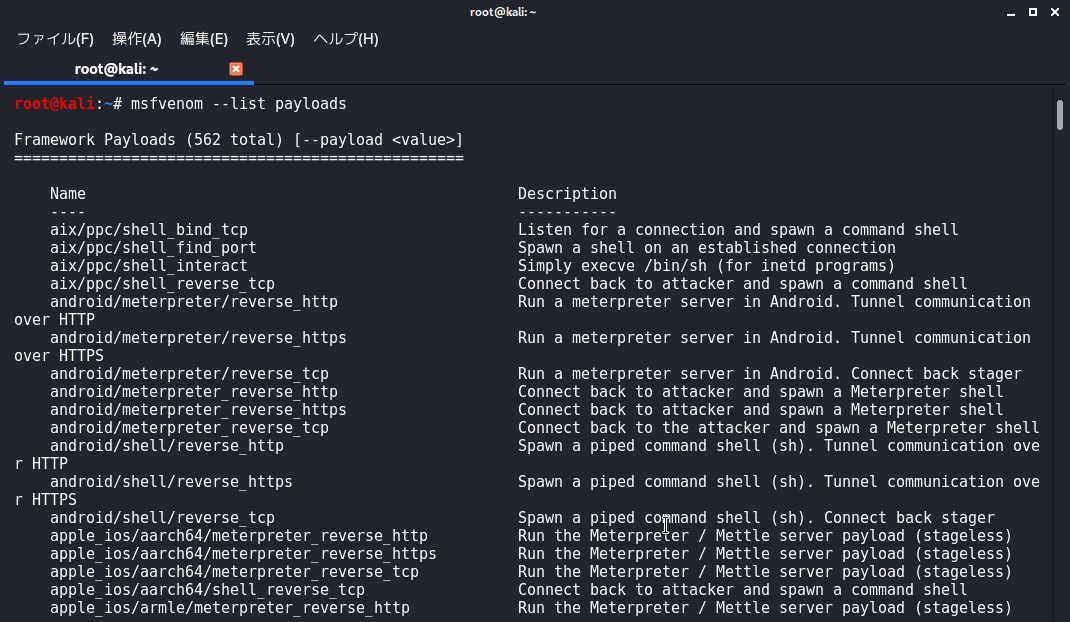Maximize the terminal window
The width and height of the screenshot is (1070, 622).
(1033, 12)
